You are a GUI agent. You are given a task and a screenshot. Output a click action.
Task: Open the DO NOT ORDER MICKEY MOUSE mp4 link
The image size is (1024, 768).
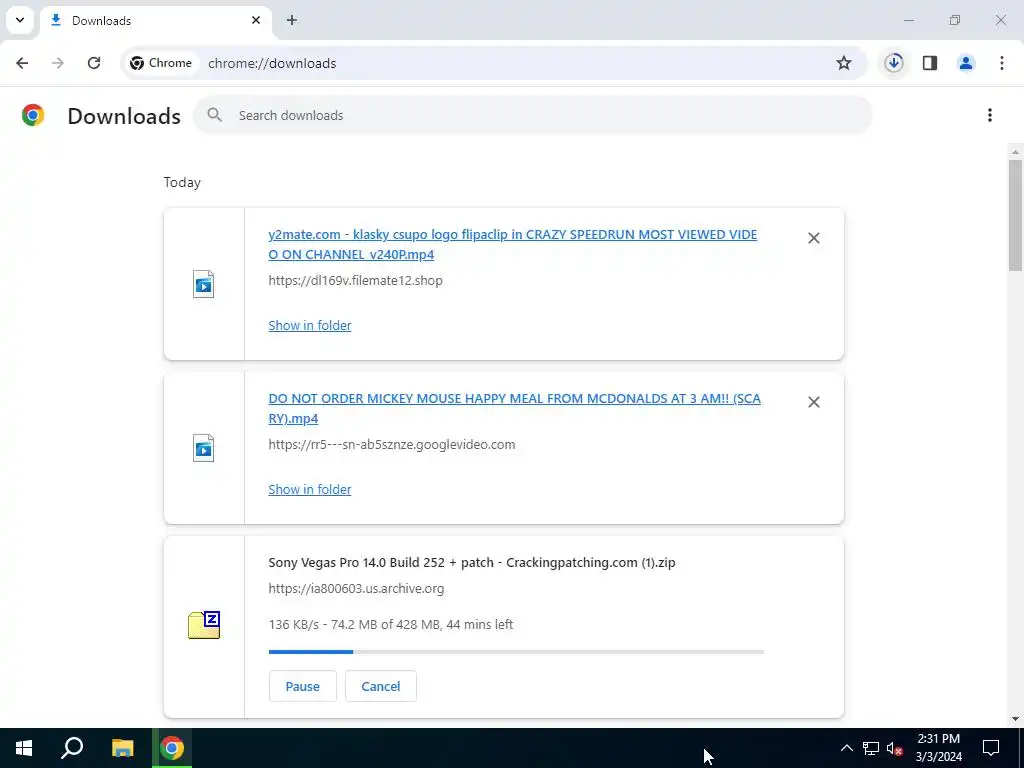coord(515,408)
